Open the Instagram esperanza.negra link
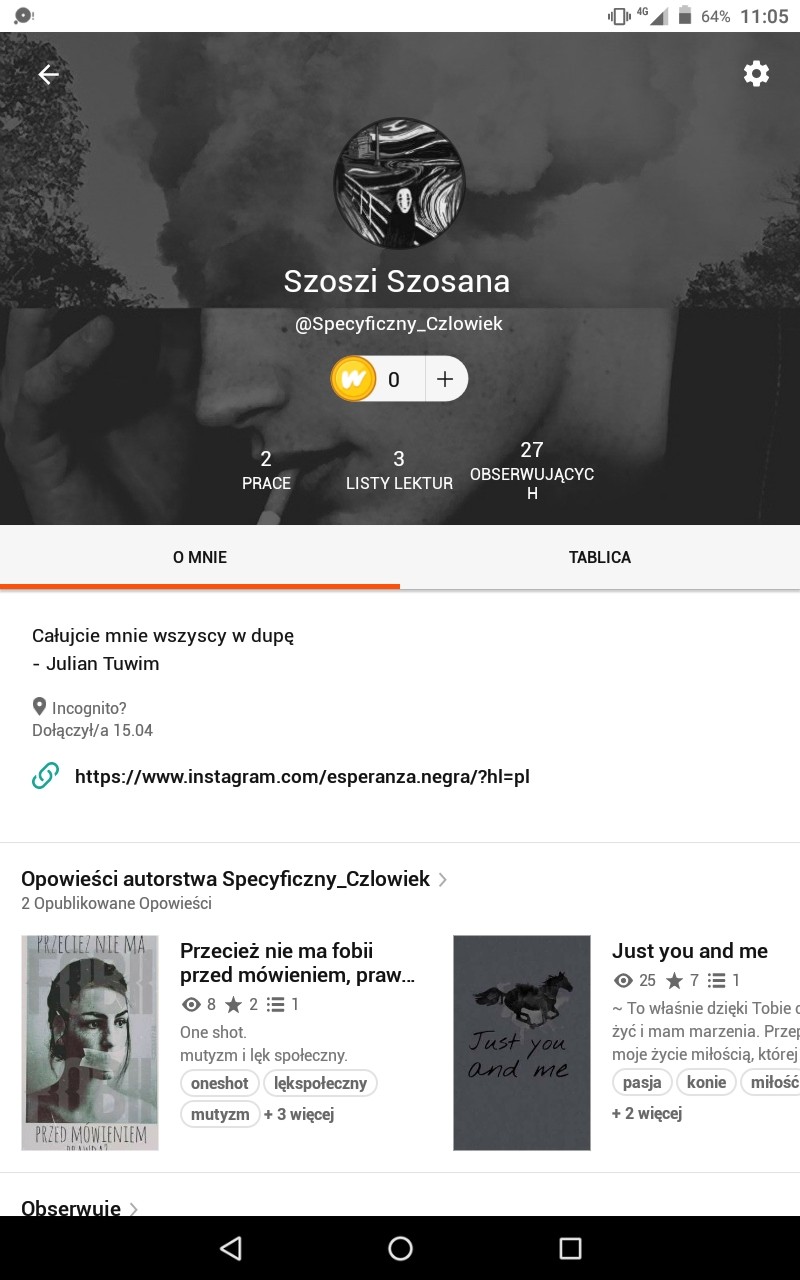Screen dimensions: 800x1280 coord(302,776)
